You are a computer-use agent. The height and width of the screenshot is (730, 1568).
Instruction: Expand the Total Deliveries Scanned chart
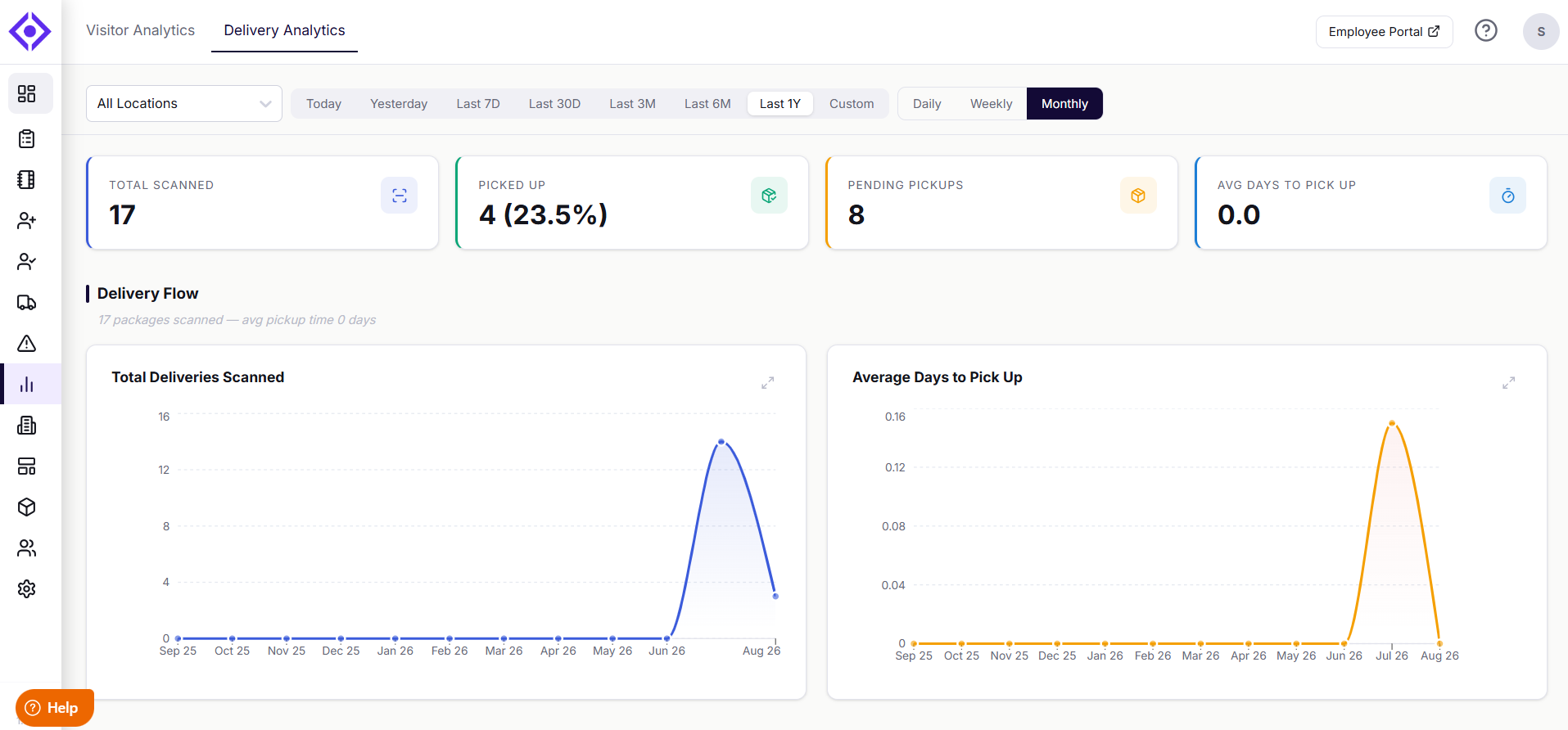pos(767,383)
